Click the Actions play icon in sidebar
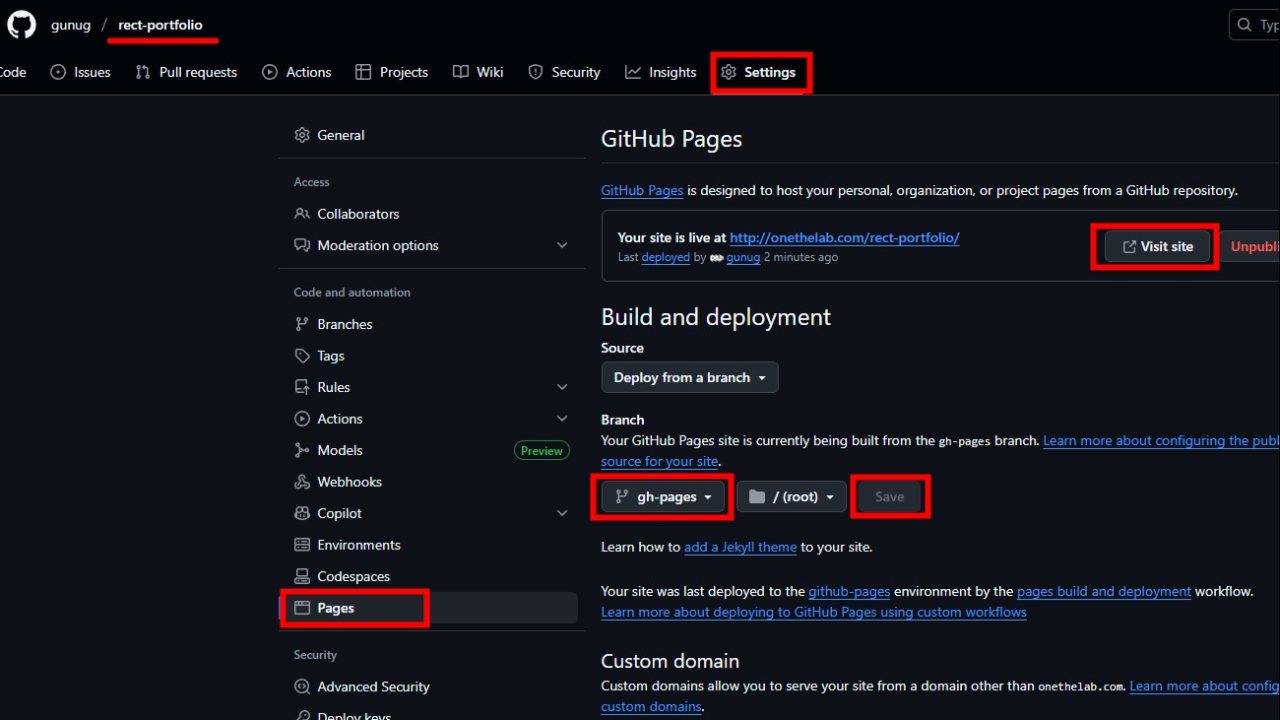 pos(302,419)
